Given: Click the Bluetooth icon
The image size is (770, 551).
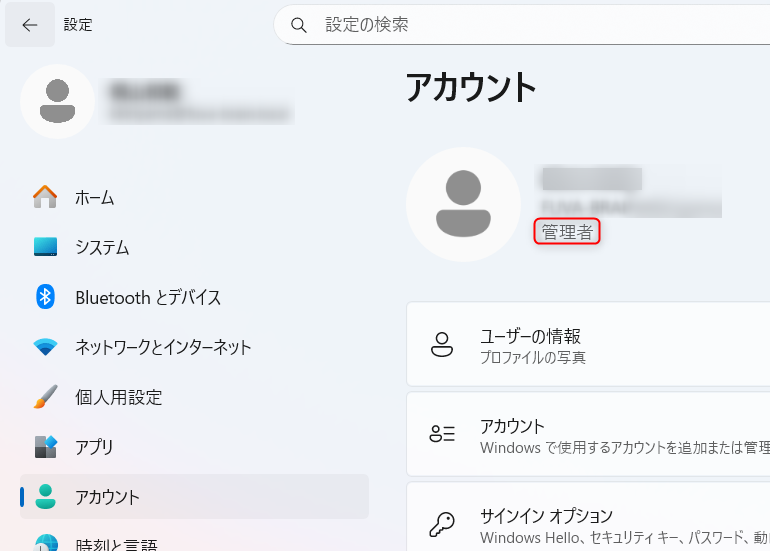Looking at the screenshot, I should pos(45,297).
